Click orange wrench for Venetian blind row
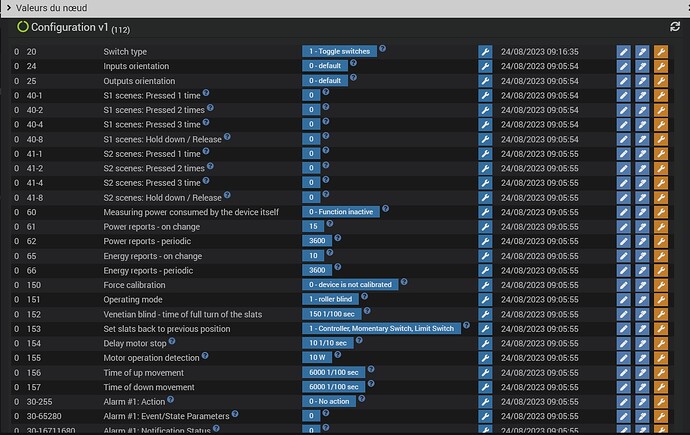690x435 pixels. (661, 314)
